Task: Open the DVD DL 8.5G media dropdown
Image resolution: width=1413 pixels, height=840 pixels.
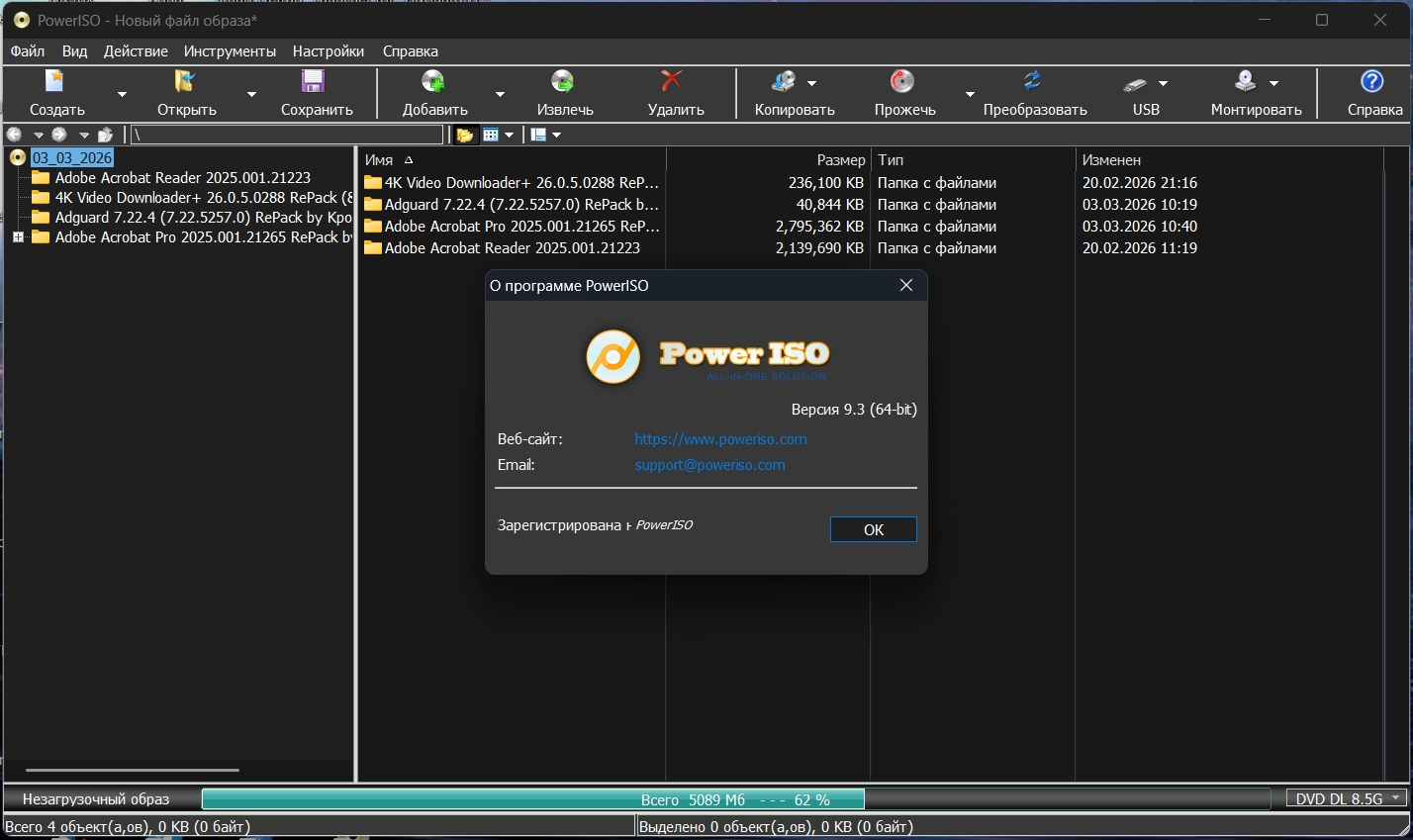Action: coord(1347,798)
